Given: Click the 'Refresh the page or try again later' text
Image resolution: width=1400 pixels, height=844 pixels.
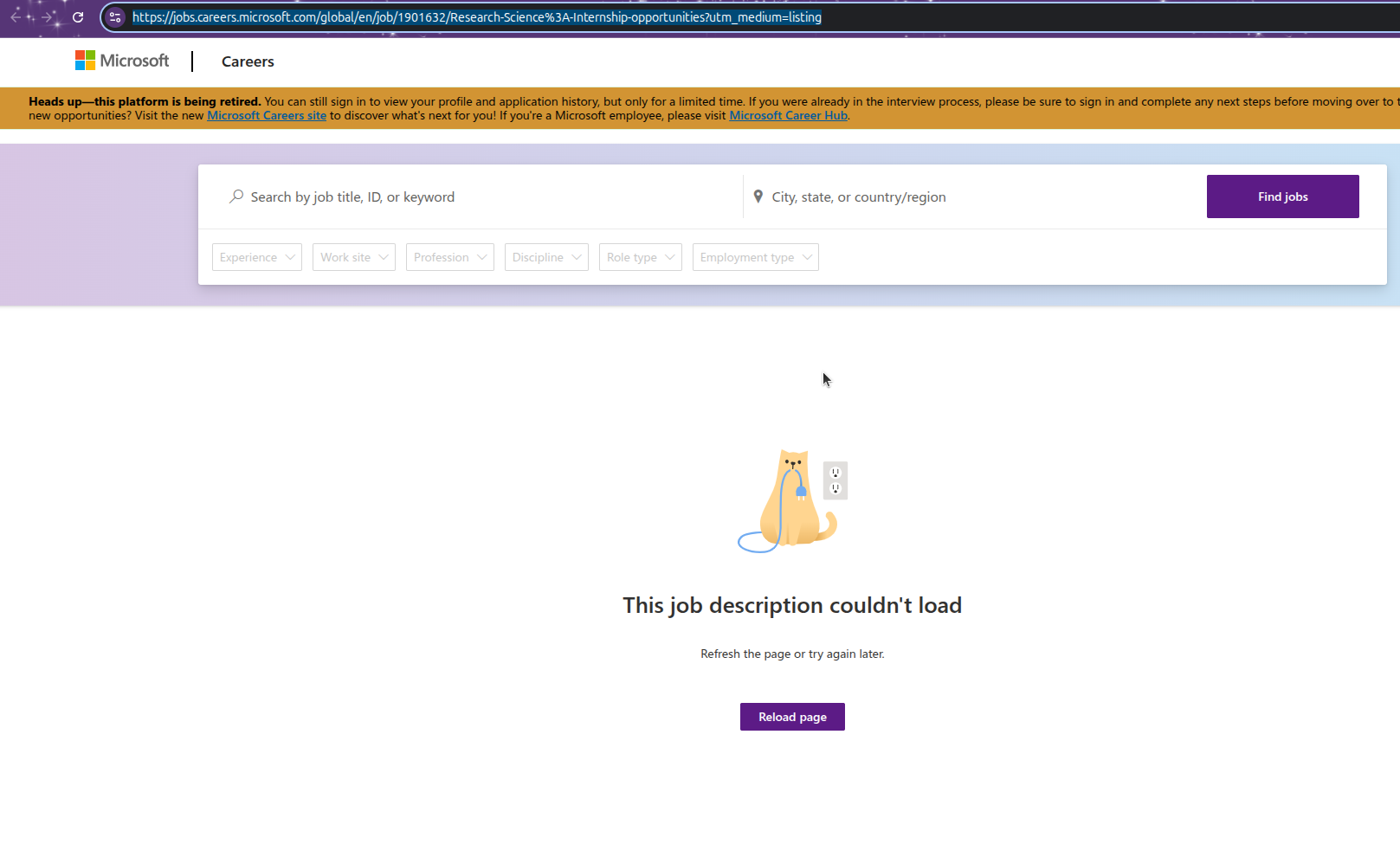Looking at the screenshot, I should point(792,654).
